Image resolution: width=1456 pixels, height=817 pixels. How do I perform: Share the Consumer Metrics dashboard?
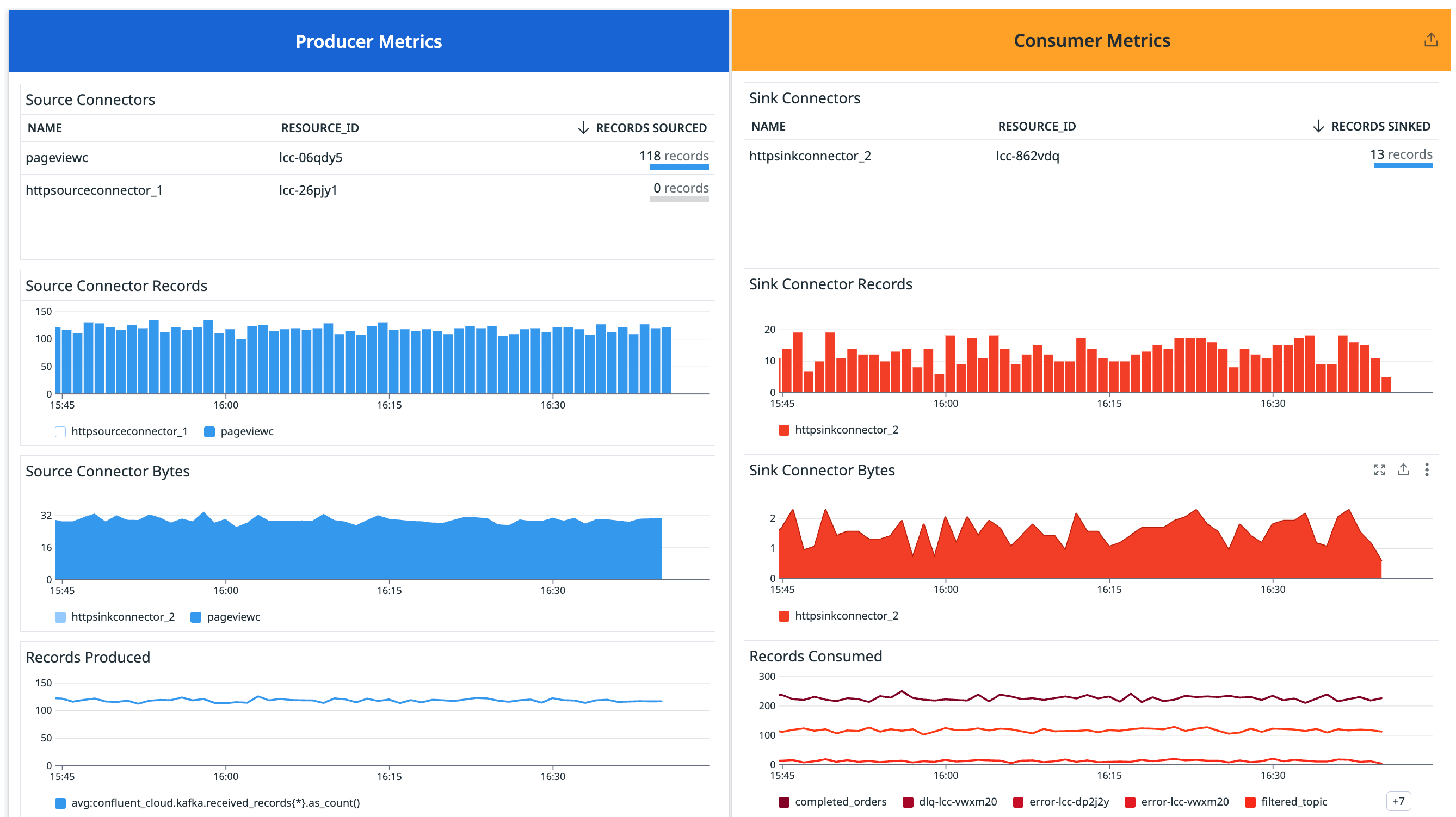tap(1431, 39)
